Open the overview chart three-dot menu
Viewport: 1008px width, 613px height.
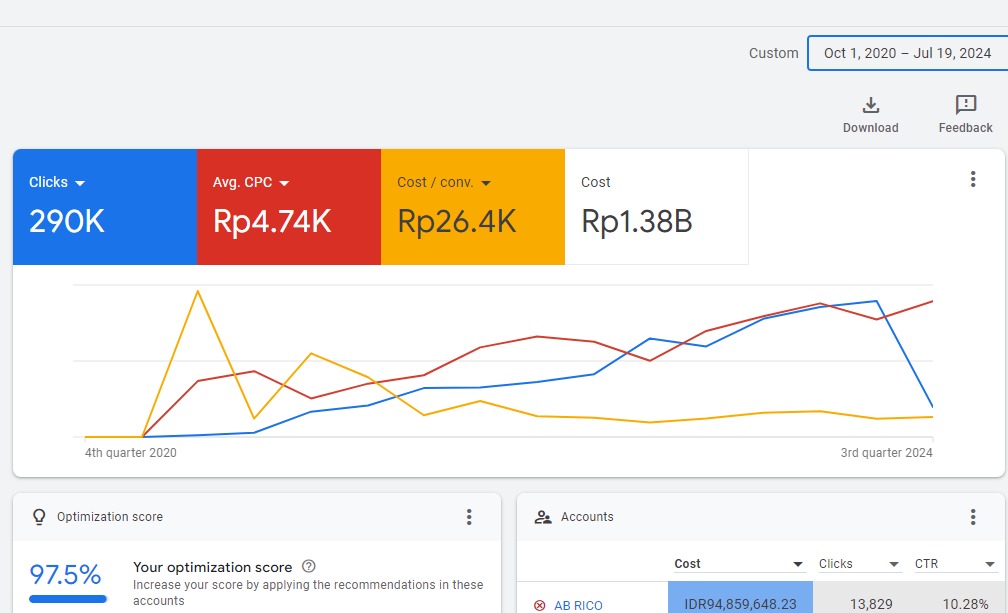tap(973, 179)
